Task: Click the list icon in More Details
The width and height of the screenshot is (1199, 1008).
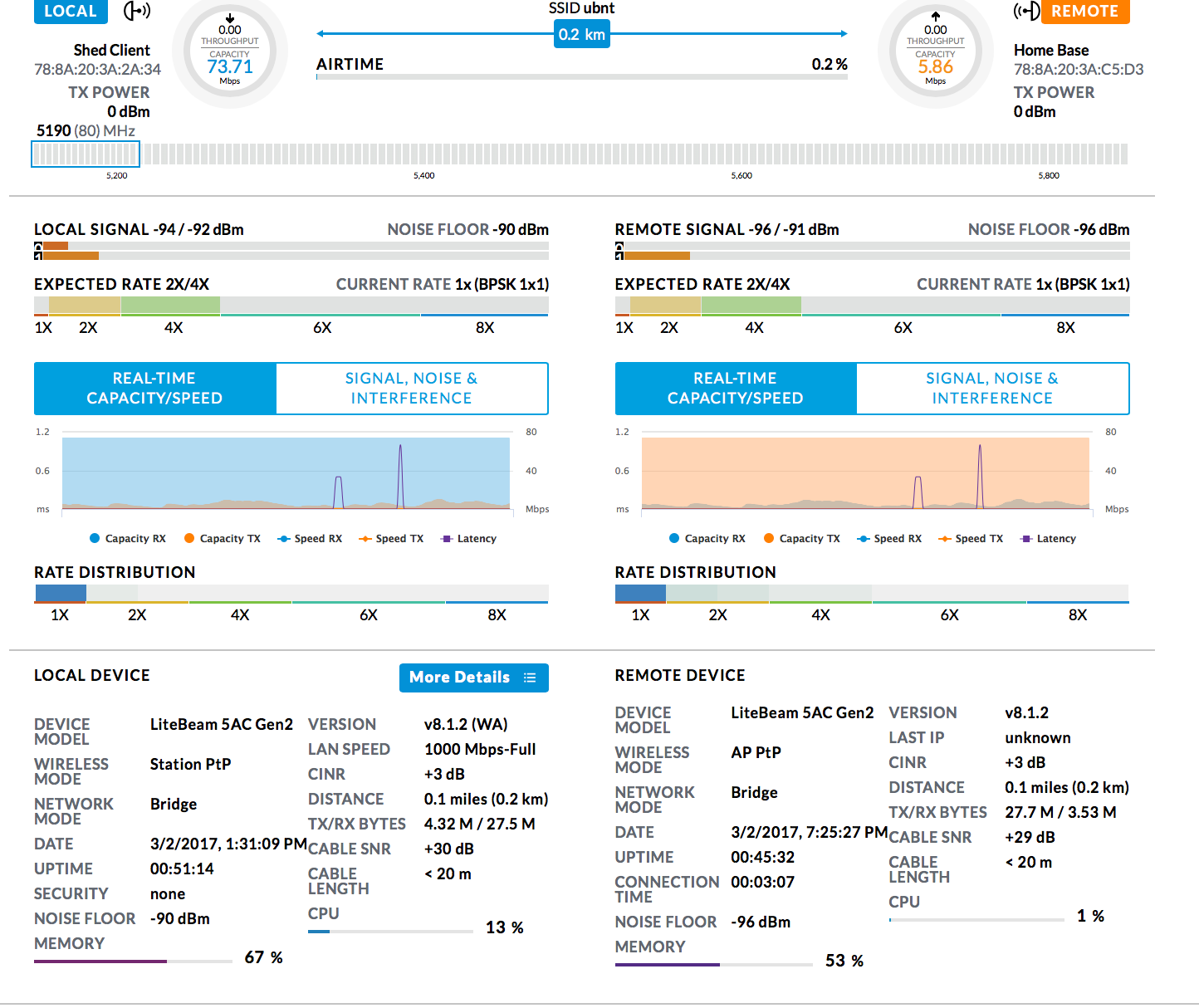Action: 530,678
